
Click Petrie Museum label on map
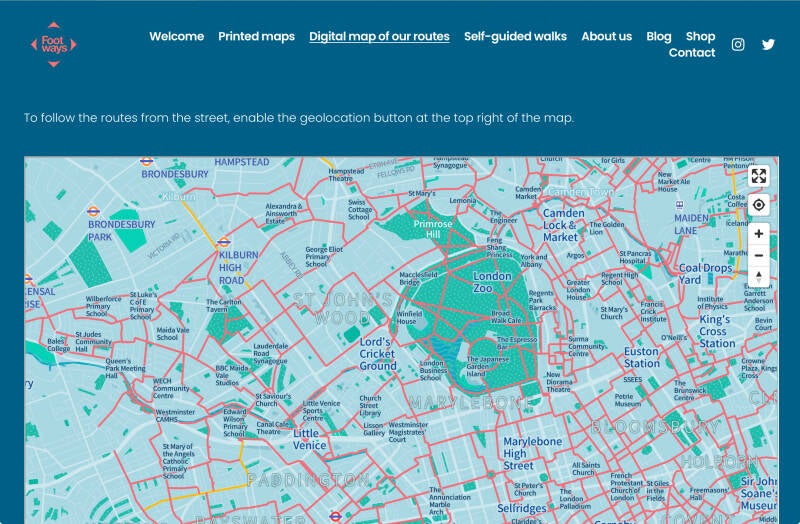(628, 400)
